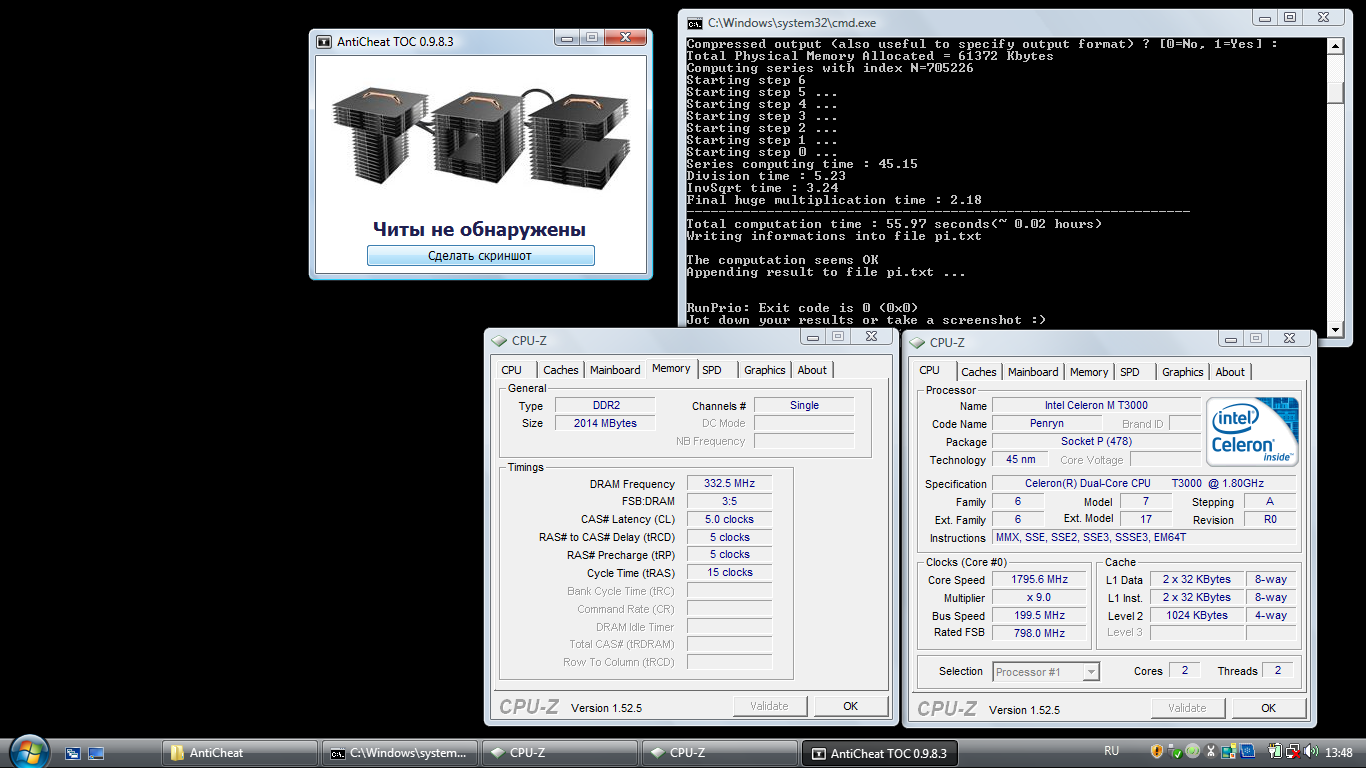Open Mainboard tab in Processor CPU-Z window
The image size is (1366, 768).
(x=1033, y=372)
